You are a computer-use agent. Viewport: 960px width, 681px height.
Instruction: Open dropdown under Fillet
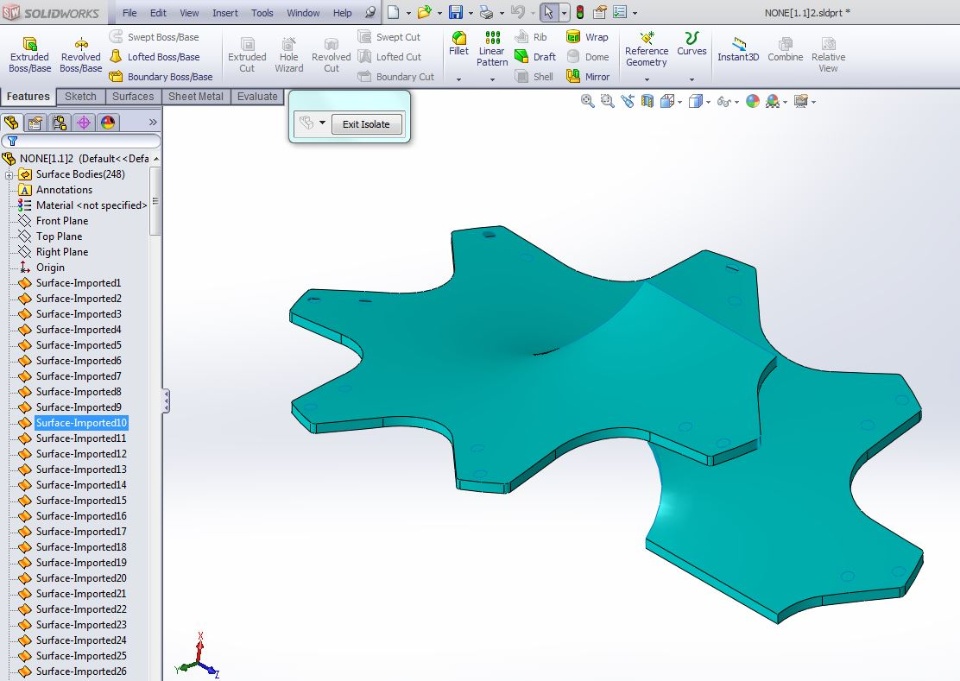coord(459,79)
